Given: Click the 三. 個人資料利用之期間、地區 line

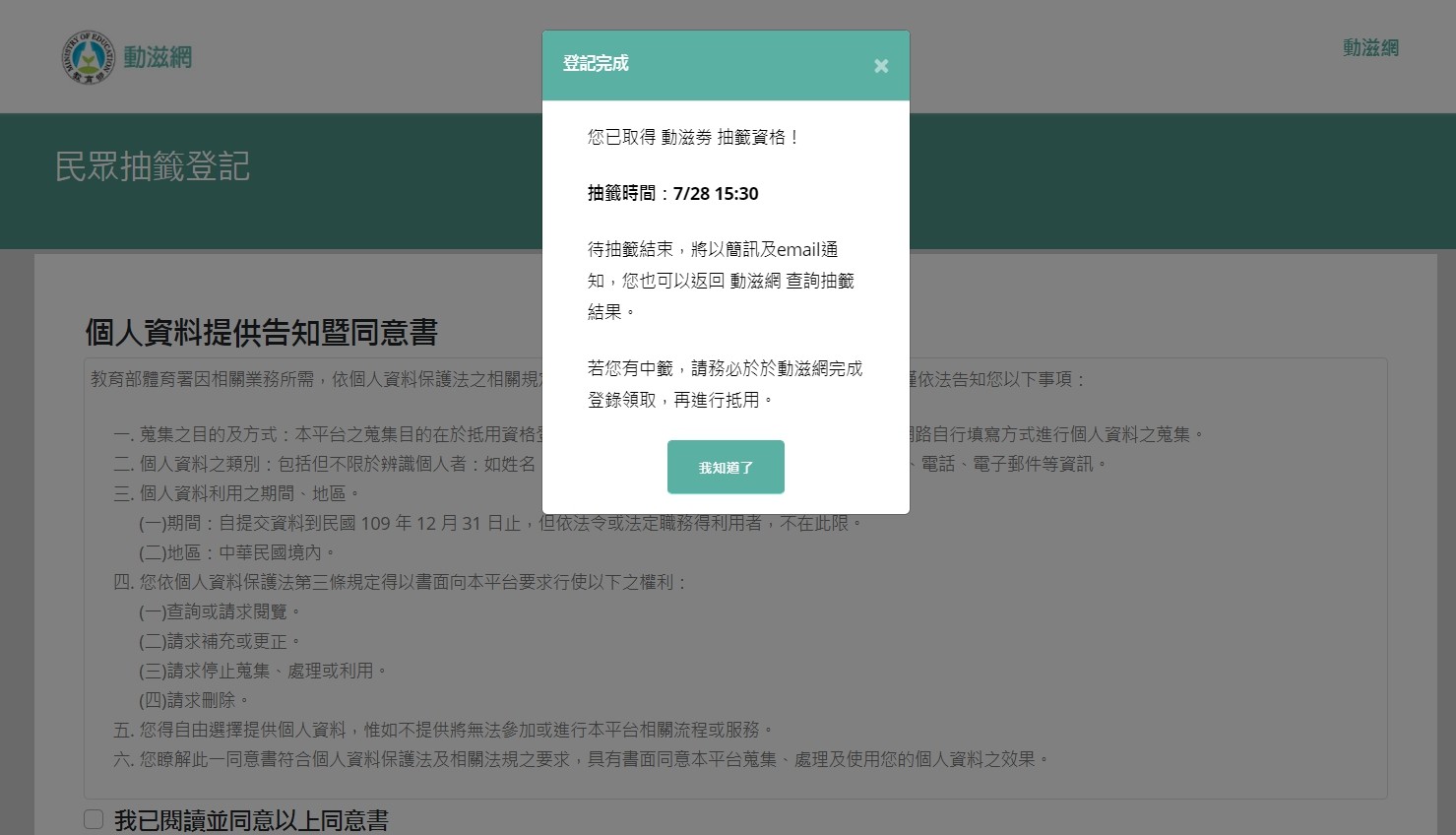Looking at the screenshot, I should [x=237, y=493].
